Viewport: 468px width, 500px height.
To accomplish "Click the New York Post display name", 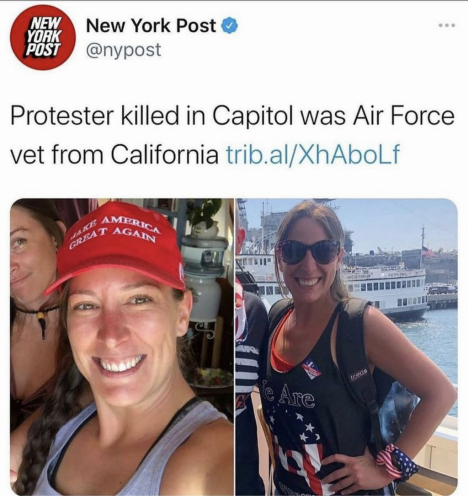I will pos(151,26).
